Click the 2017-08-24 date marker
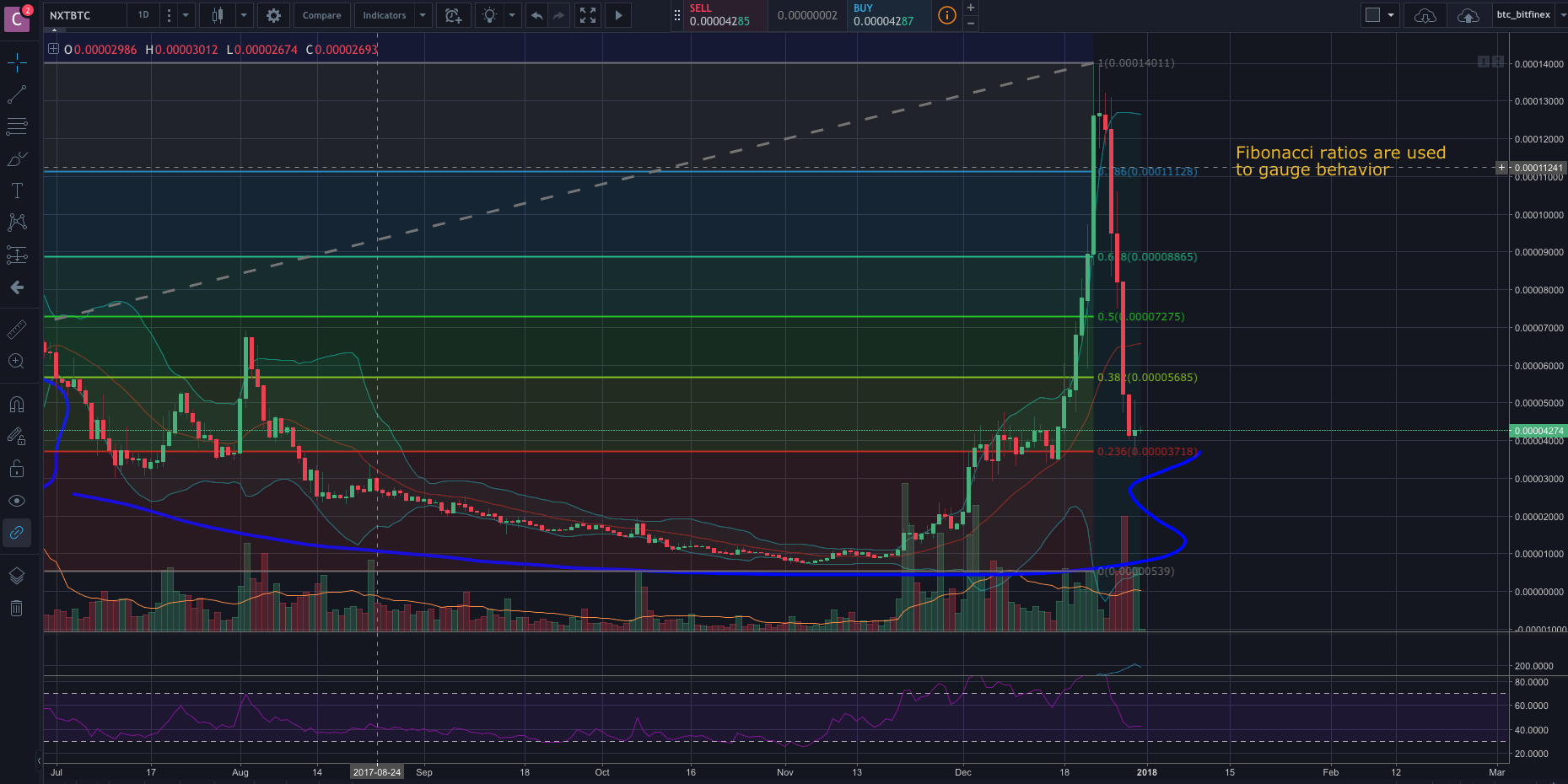 pyautogui.click(x=377, y=772)
